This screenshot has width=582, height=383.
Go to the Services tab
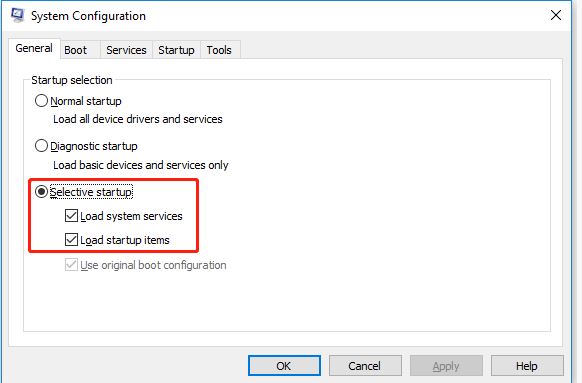point(126,50)
